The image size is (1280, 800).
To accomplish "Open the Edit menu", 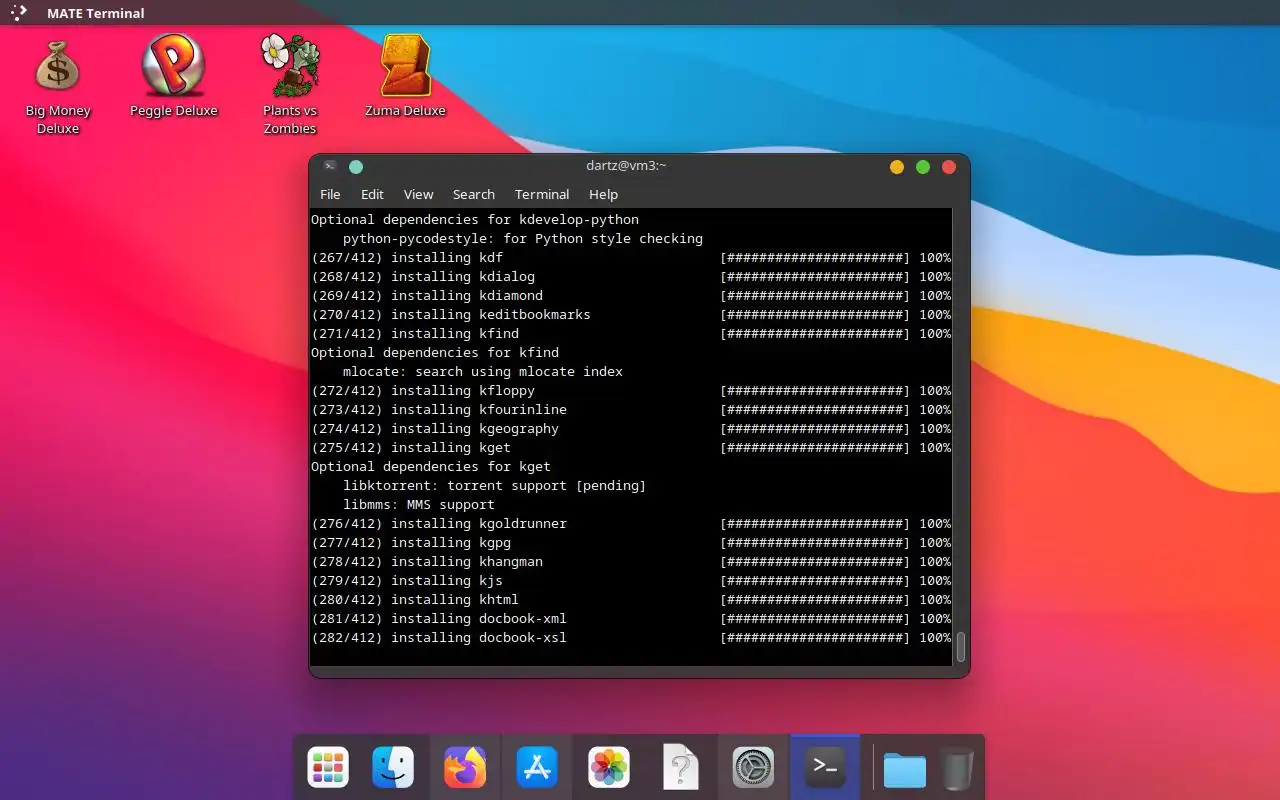I will [372, 194].
